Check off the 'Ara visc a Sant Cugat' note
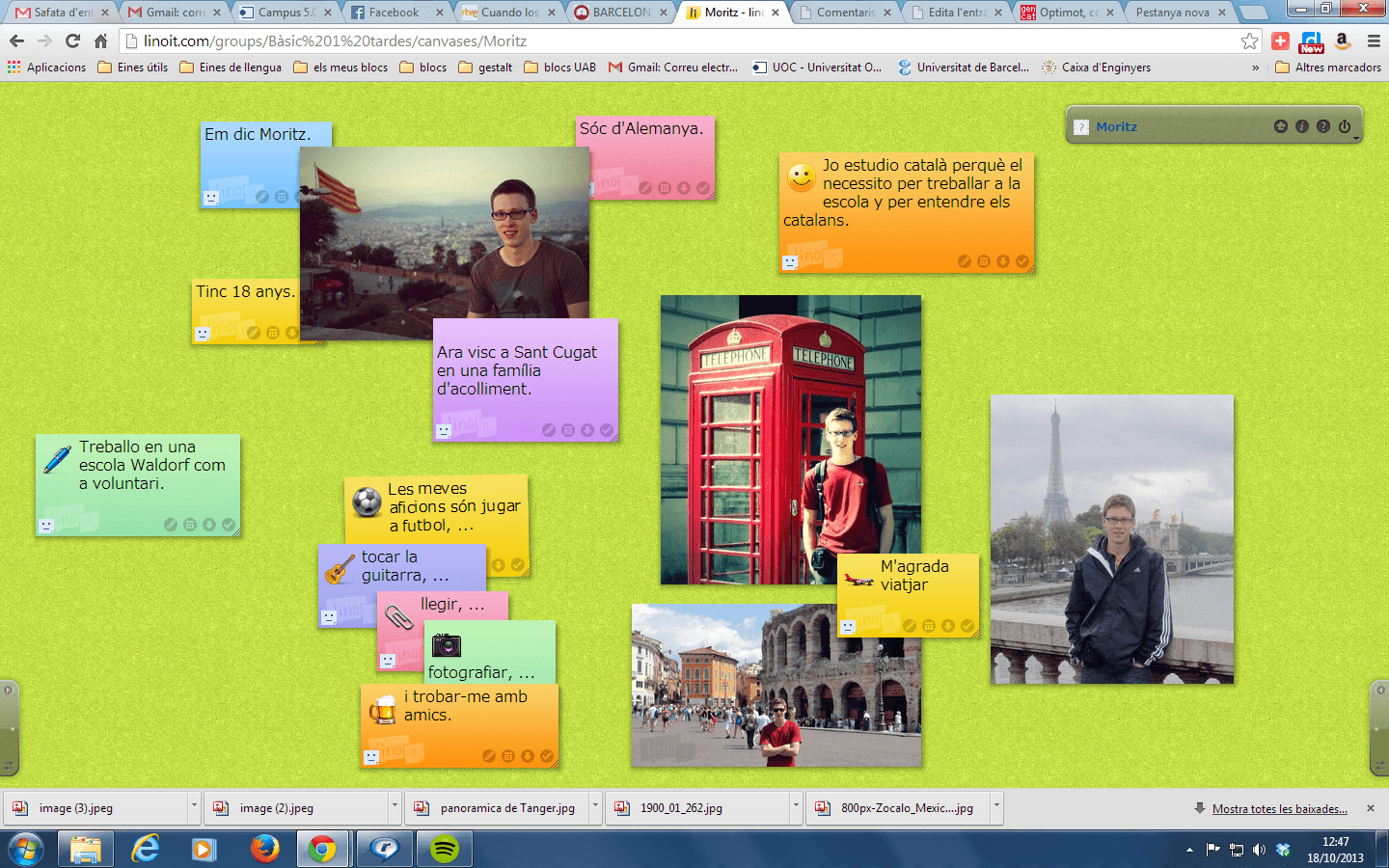 coord(607,430)
